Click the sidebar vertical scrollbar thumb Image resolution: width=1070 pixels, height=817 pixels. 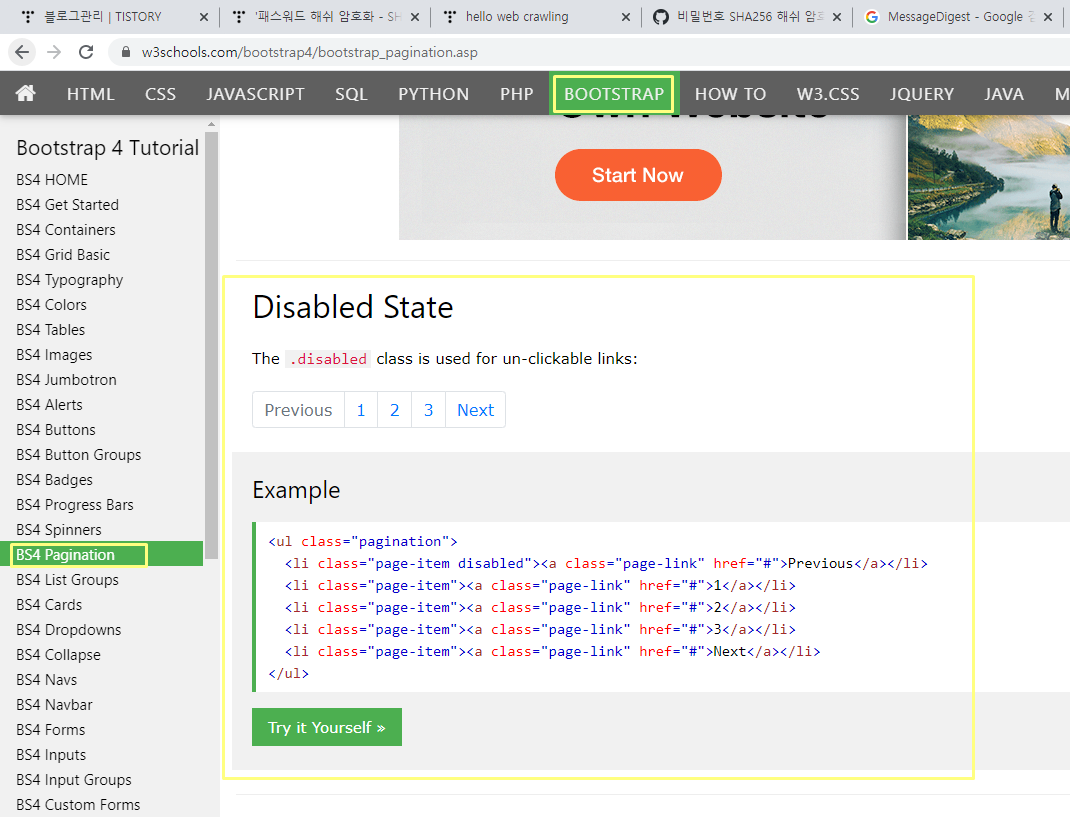(212, 345)
